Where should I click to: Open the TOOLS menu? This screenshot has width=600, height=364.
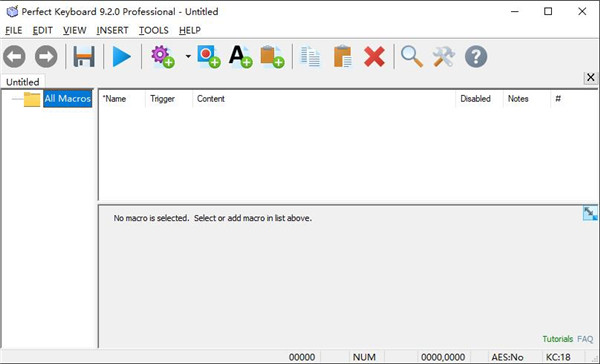click(154, 30)
